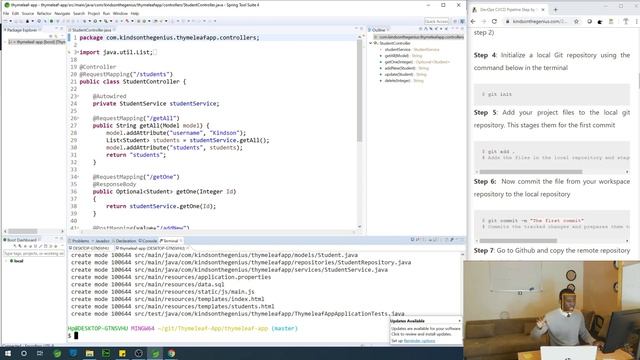
Task: Collapse the getAll method fold at line 26
Action: (x=77, y=118)
